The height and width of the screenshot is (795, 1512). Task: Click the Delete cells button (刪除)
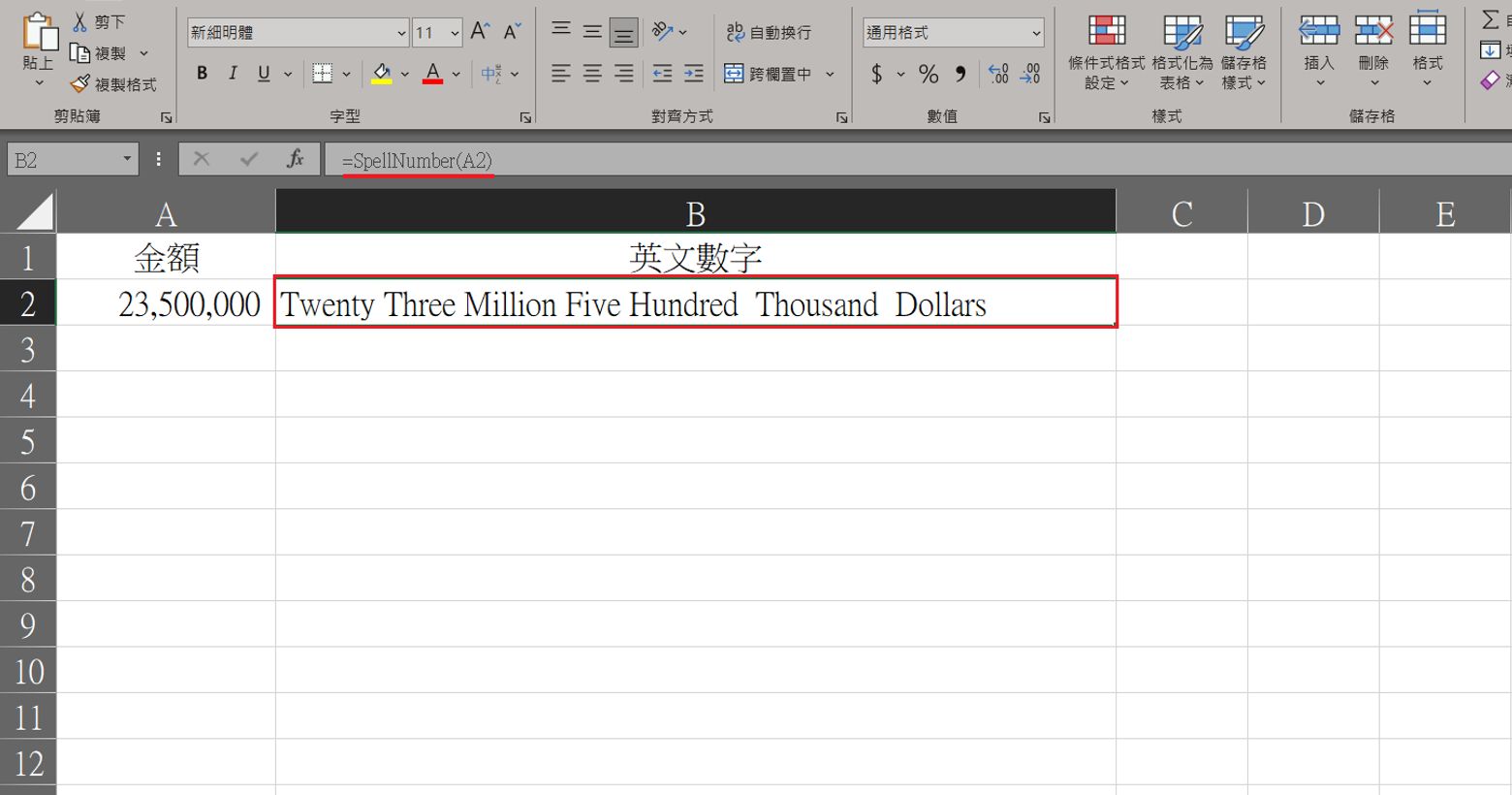coord(1373,44)
